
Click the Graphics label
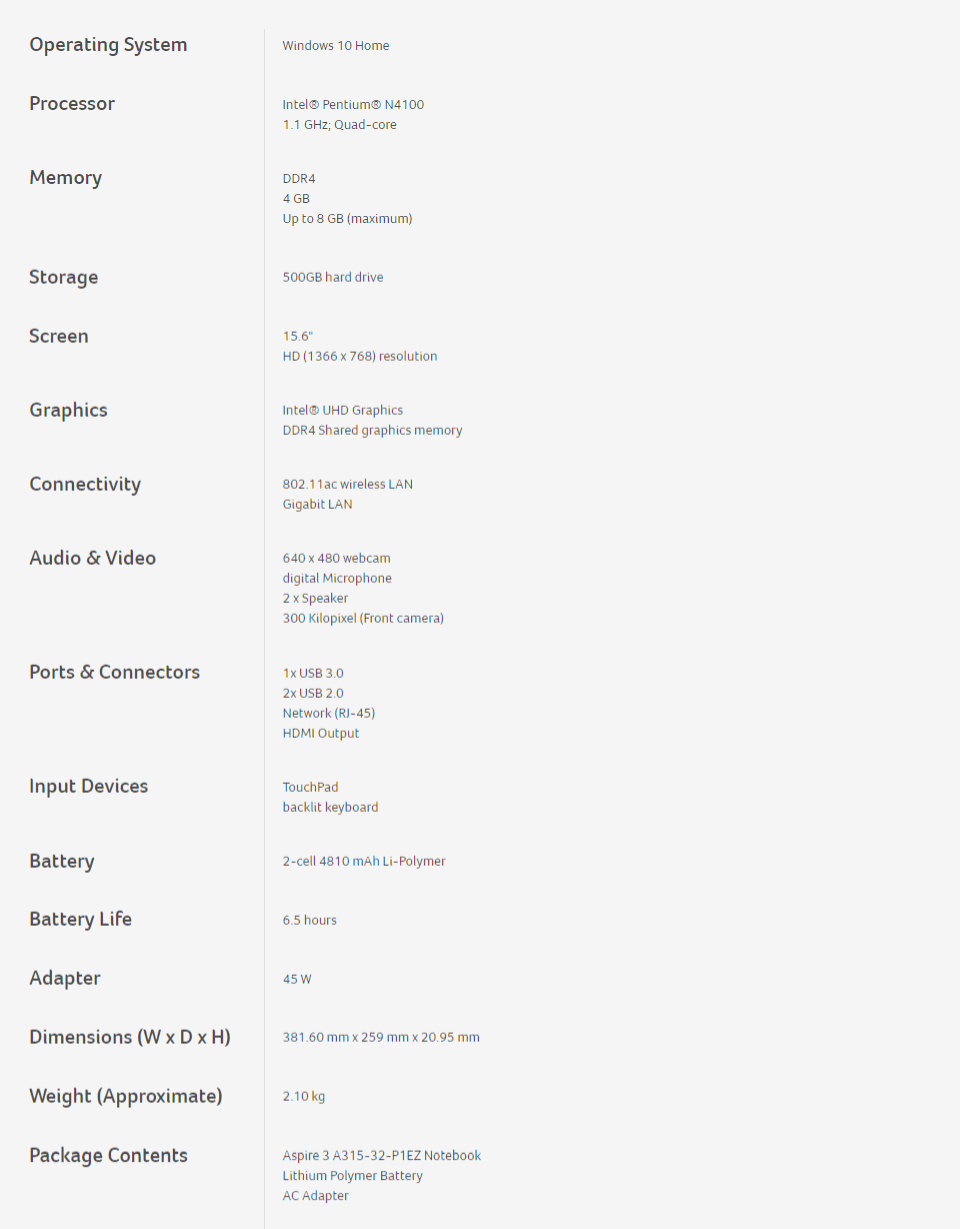[x=68, y=410]
